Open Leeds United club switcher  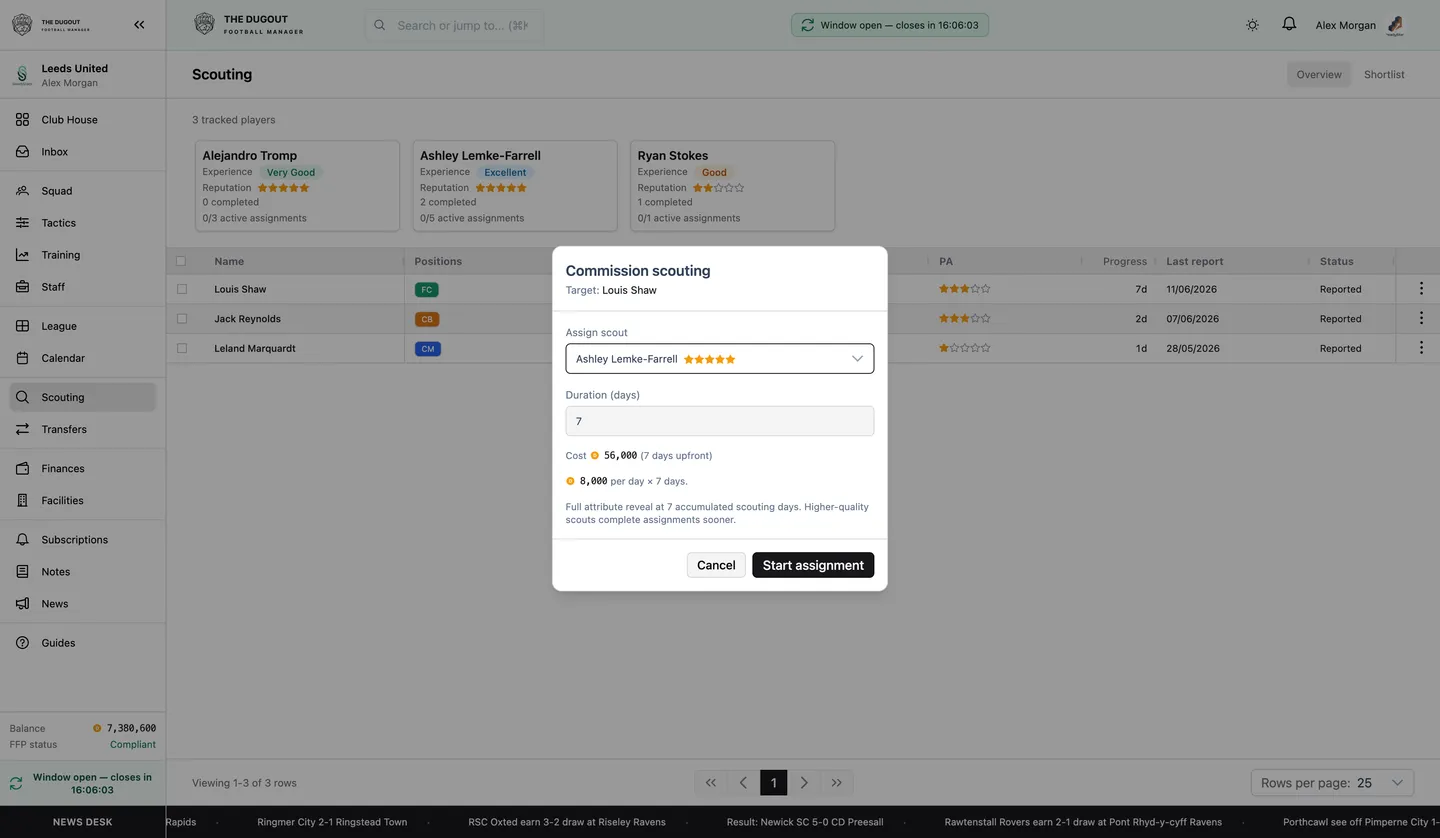[83, 75]
